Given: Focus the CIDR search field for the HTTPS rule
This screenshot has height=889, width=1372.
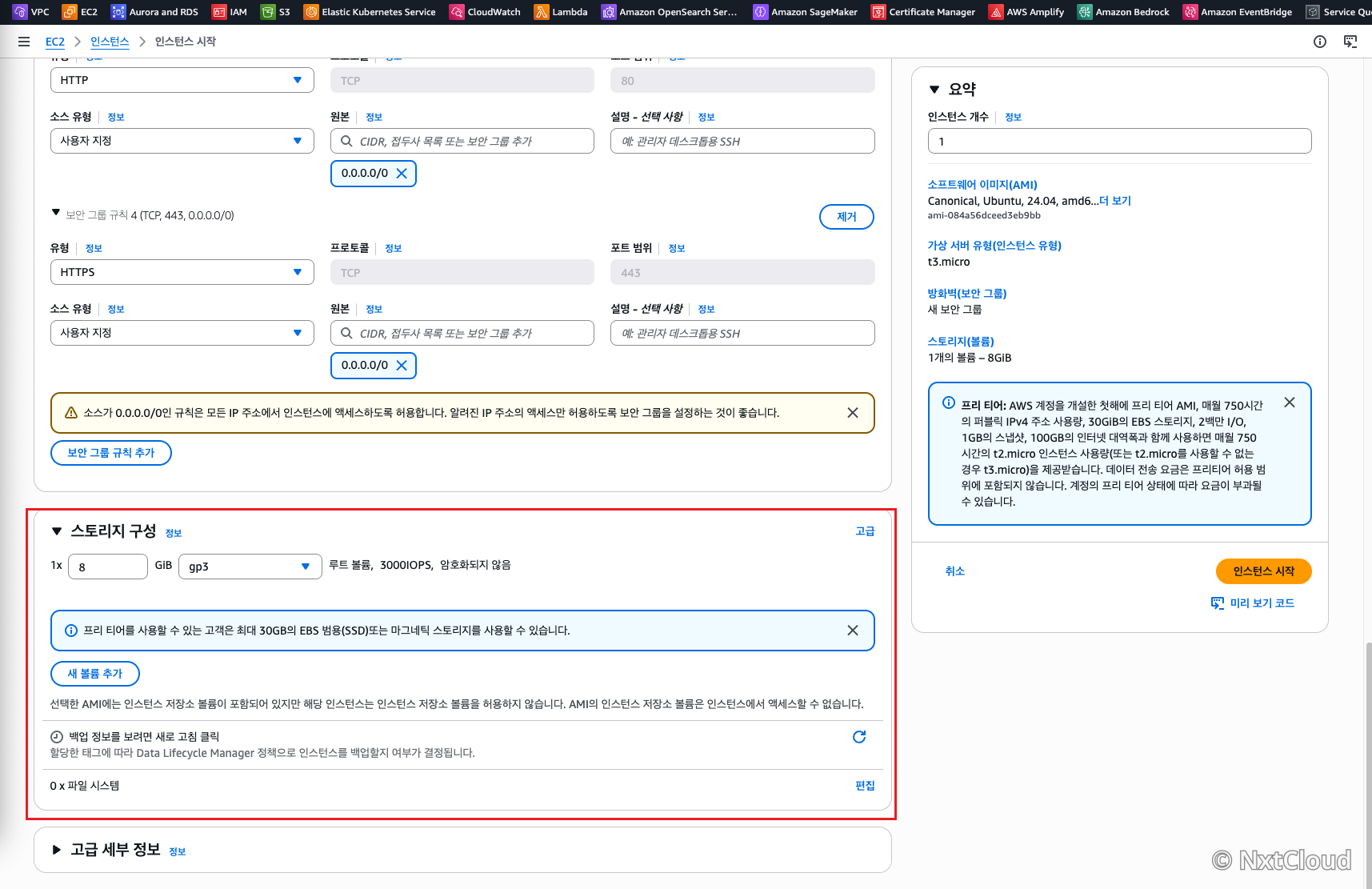Looking at the screenshot, I should point(462,333).
